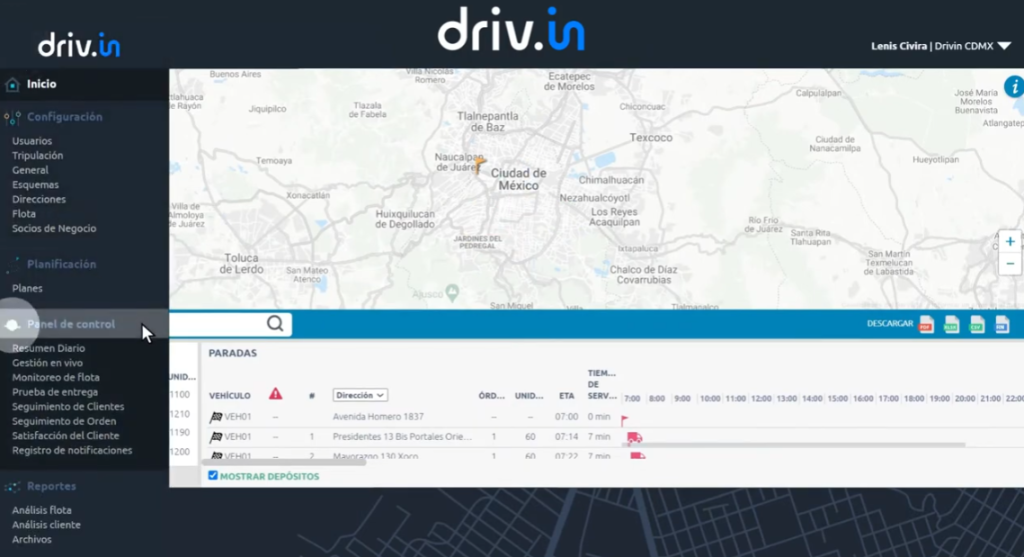The image size is (1024, 557).
Task: Open the map info icon
Action: [1014, 87]
